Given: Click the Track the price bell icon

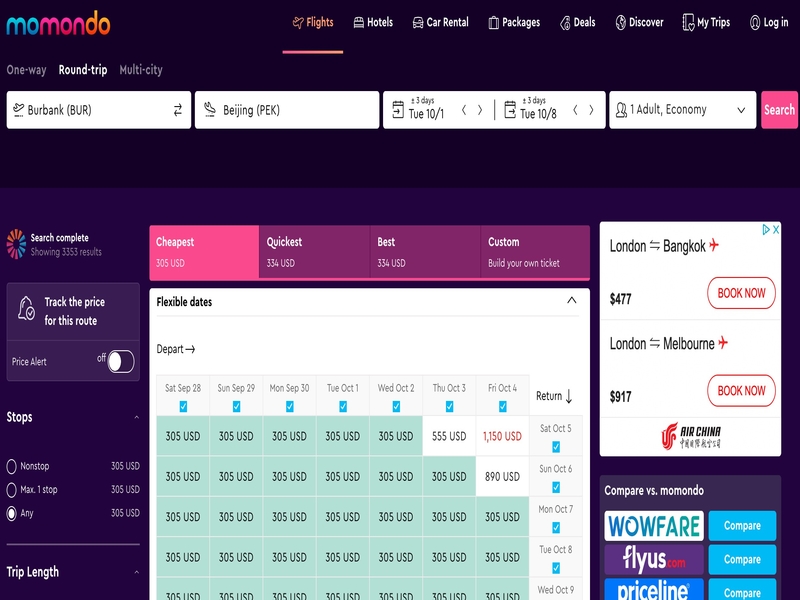Looking at the screenshot, I should pyautogui.click(x=26, y=308).
